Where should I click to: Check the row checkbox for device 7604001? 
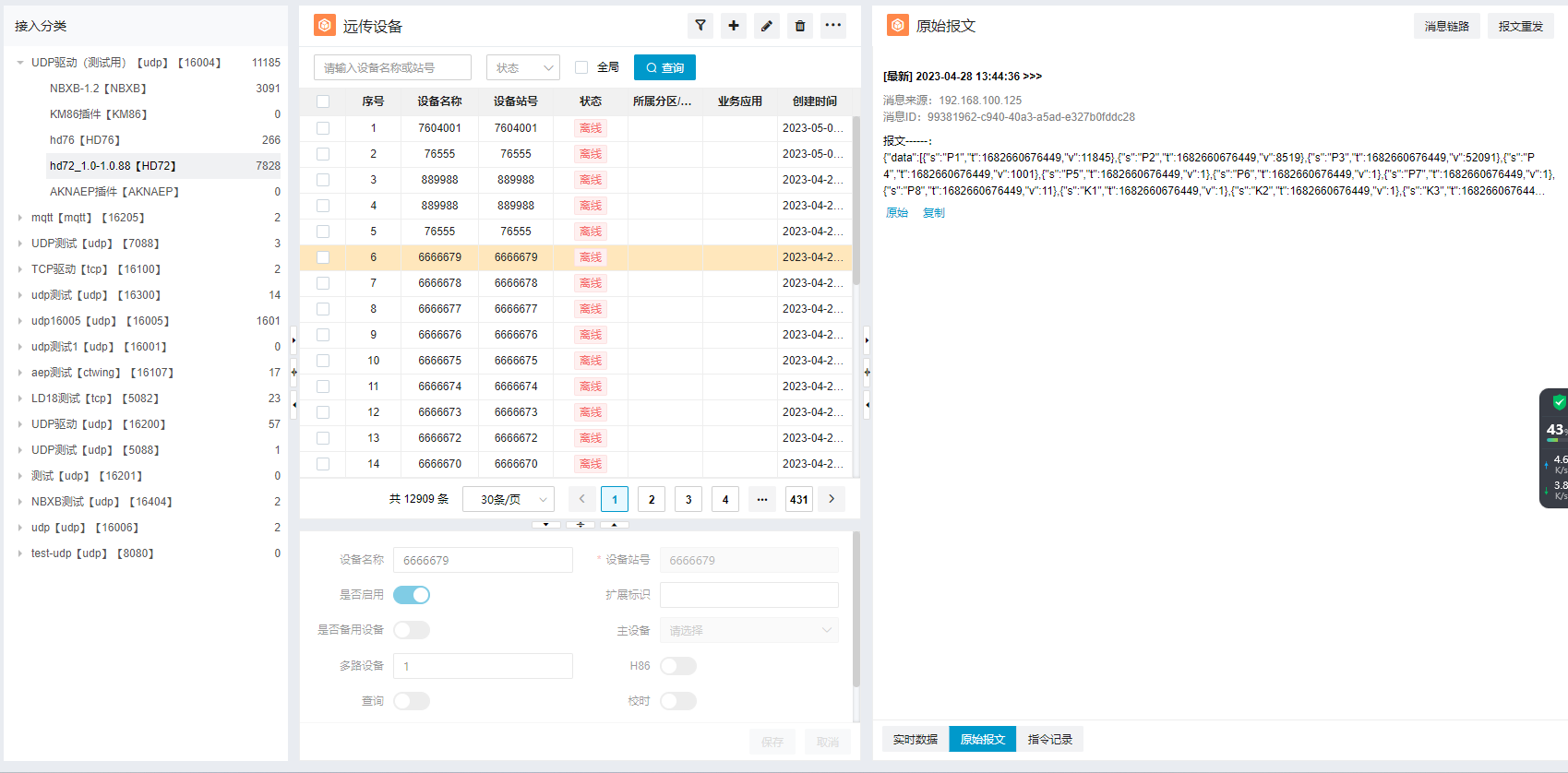click(x=323, y=128)
